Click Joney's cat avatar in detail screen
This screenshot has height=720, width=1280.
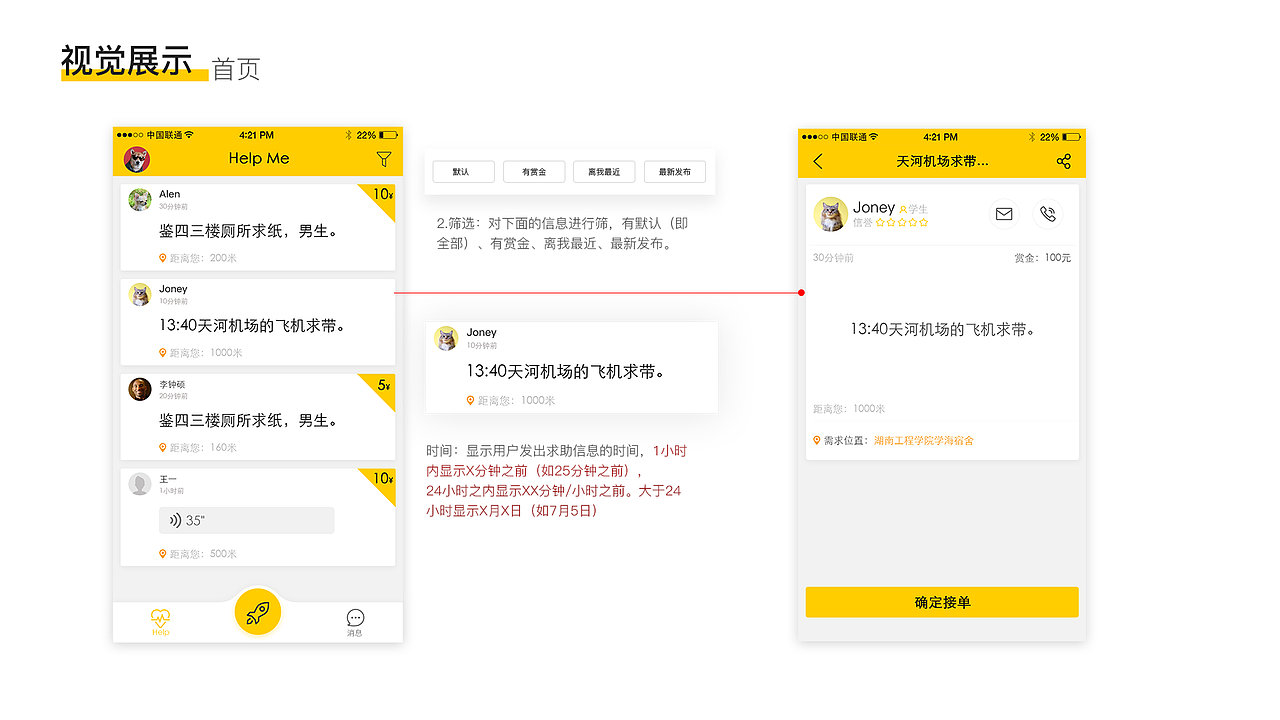(x=830, y=214)
